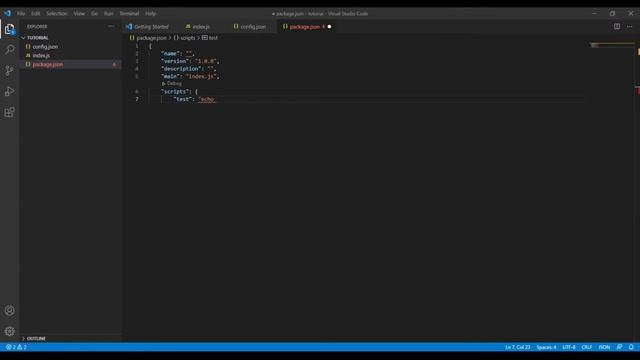Expand the OUTLINE section
Screen dimensions: 640x360
(x=36, y=338)
